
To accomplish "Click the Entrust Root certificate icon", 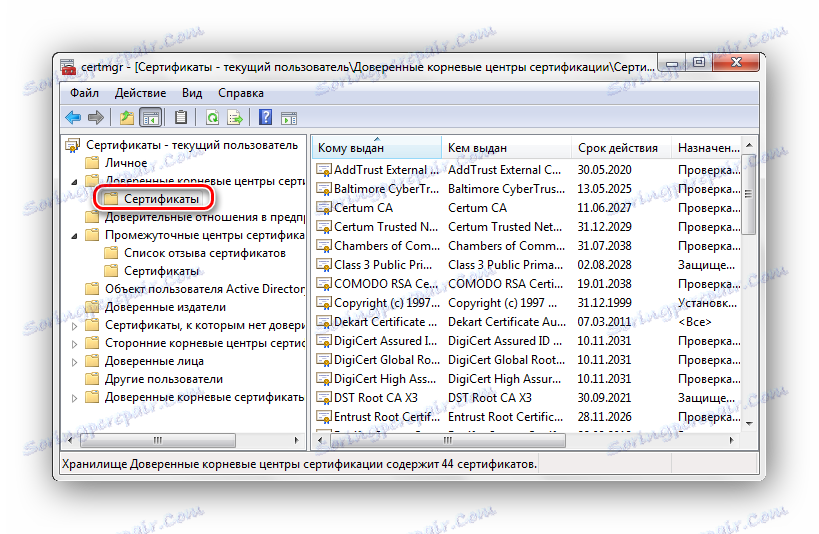I will pyautogui.click(x=324, y=417).
